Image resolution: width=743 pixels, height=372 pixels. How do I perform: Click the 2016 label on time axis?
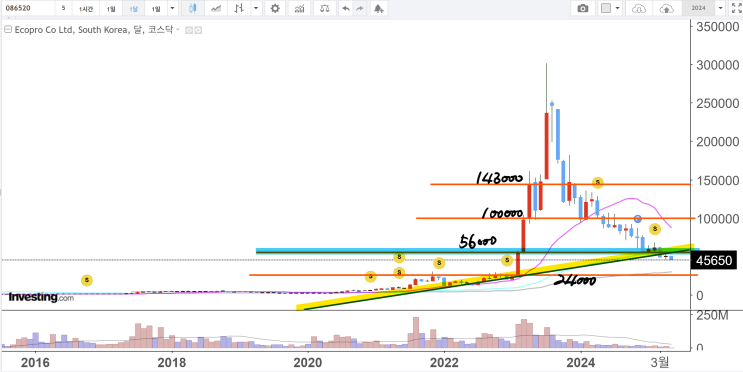(36, 363)
